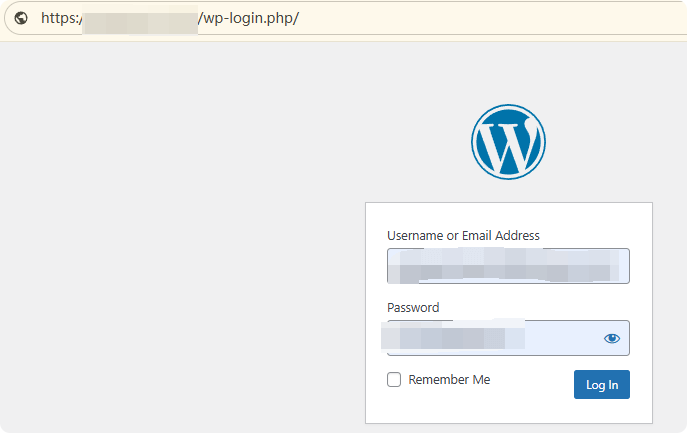Click the blurred text in the username field
Screen dimensions: 687x433
pyautogui.click(x=500, y=267)
